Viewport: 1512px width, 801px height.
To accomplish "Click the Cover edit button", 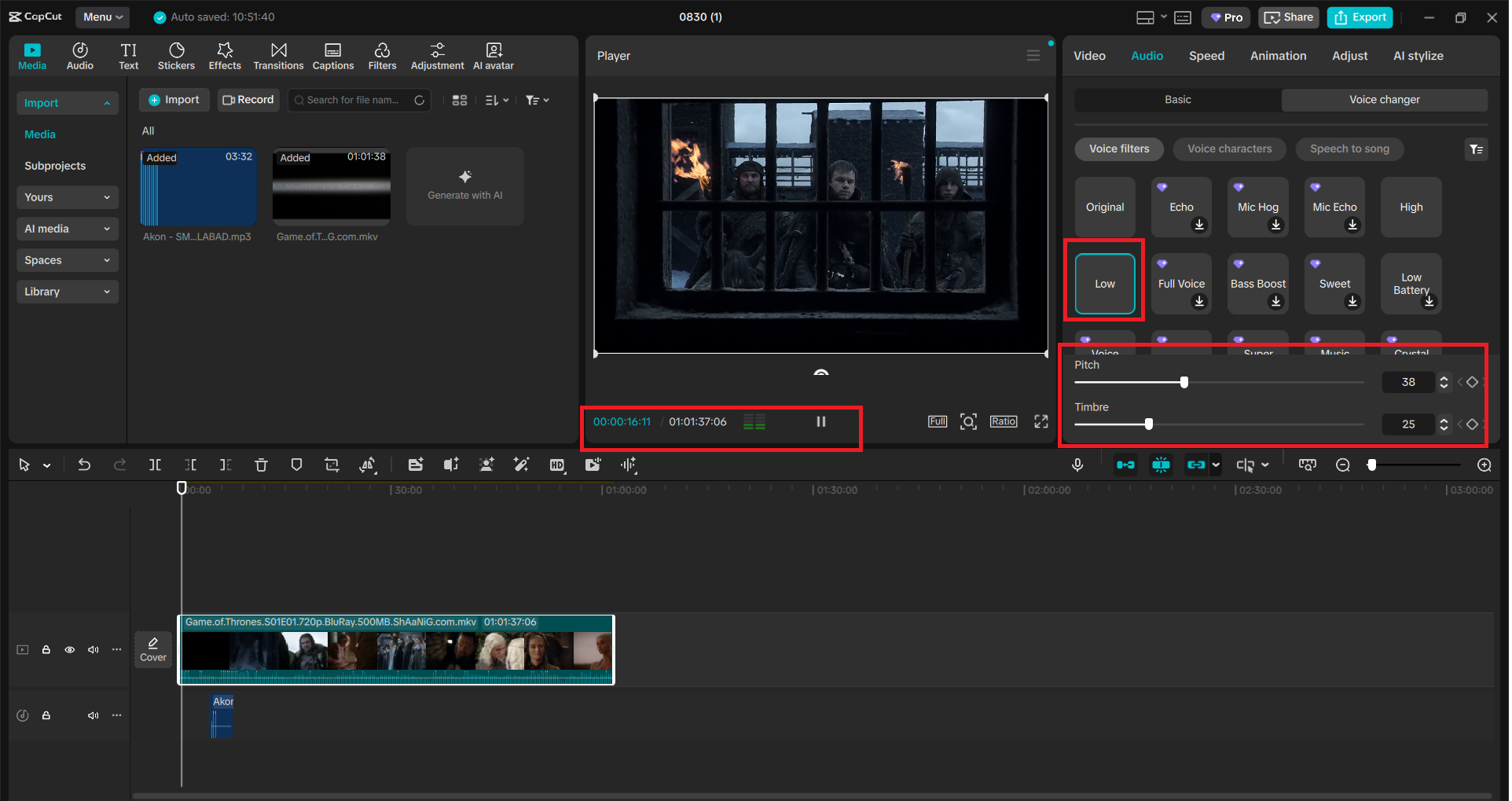I will [153, 650].
